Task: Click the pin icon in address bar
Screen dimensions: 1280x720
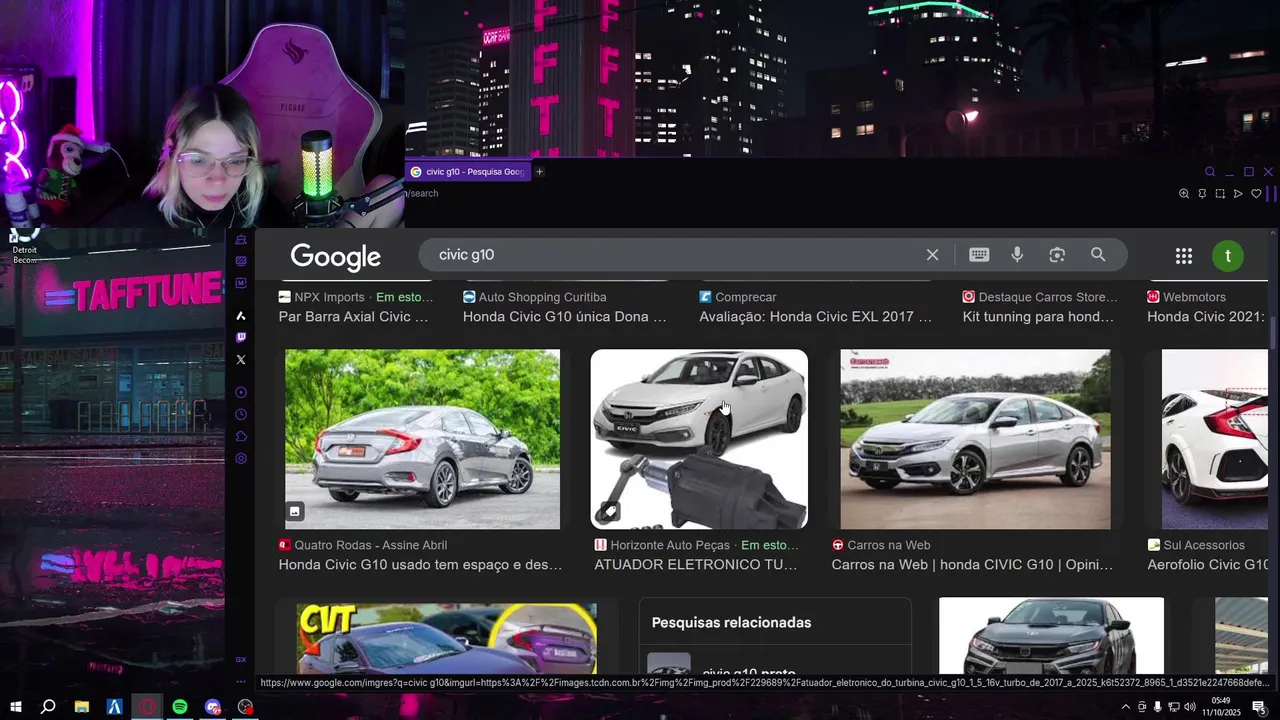Action: coord(1202,194)
